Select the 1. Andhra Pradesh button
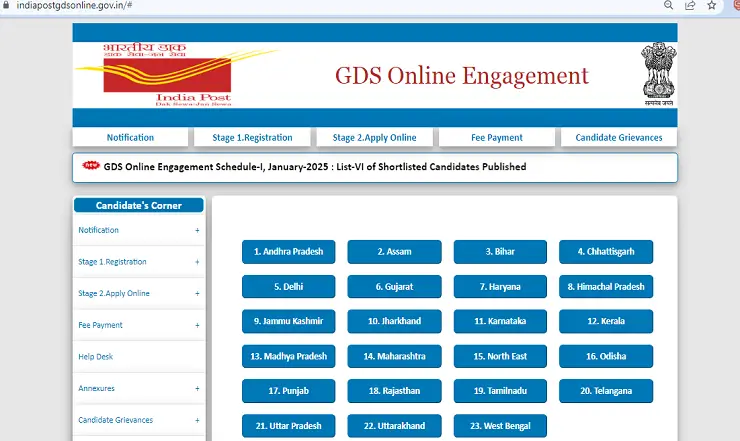 pyautogui.click(x=288, y=252)
